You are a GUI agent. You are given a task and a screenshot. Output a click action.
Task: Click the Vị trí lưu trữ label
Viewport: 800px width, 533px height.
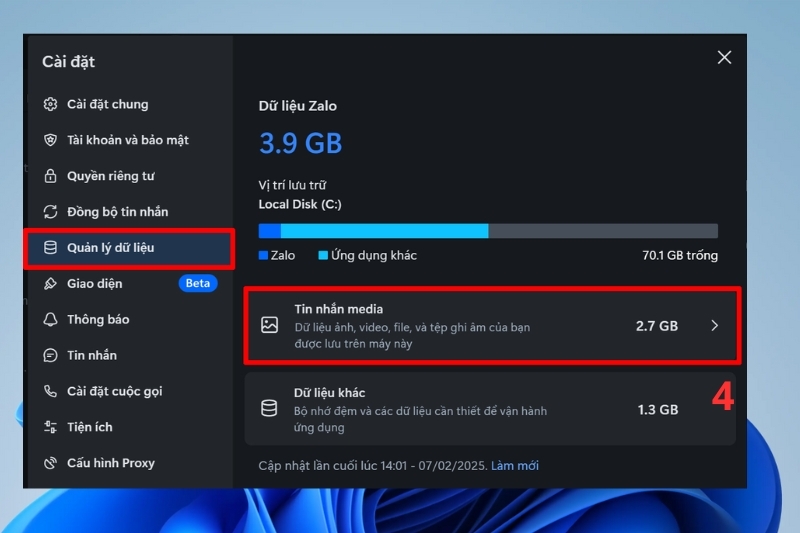coord(292,185)
